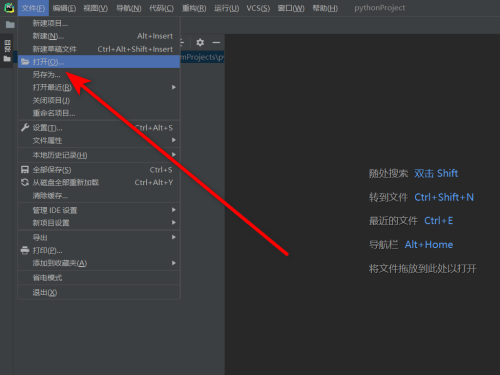Toggle 省电模式 power save mode
The image size is (500, 375).
[99, 278]
